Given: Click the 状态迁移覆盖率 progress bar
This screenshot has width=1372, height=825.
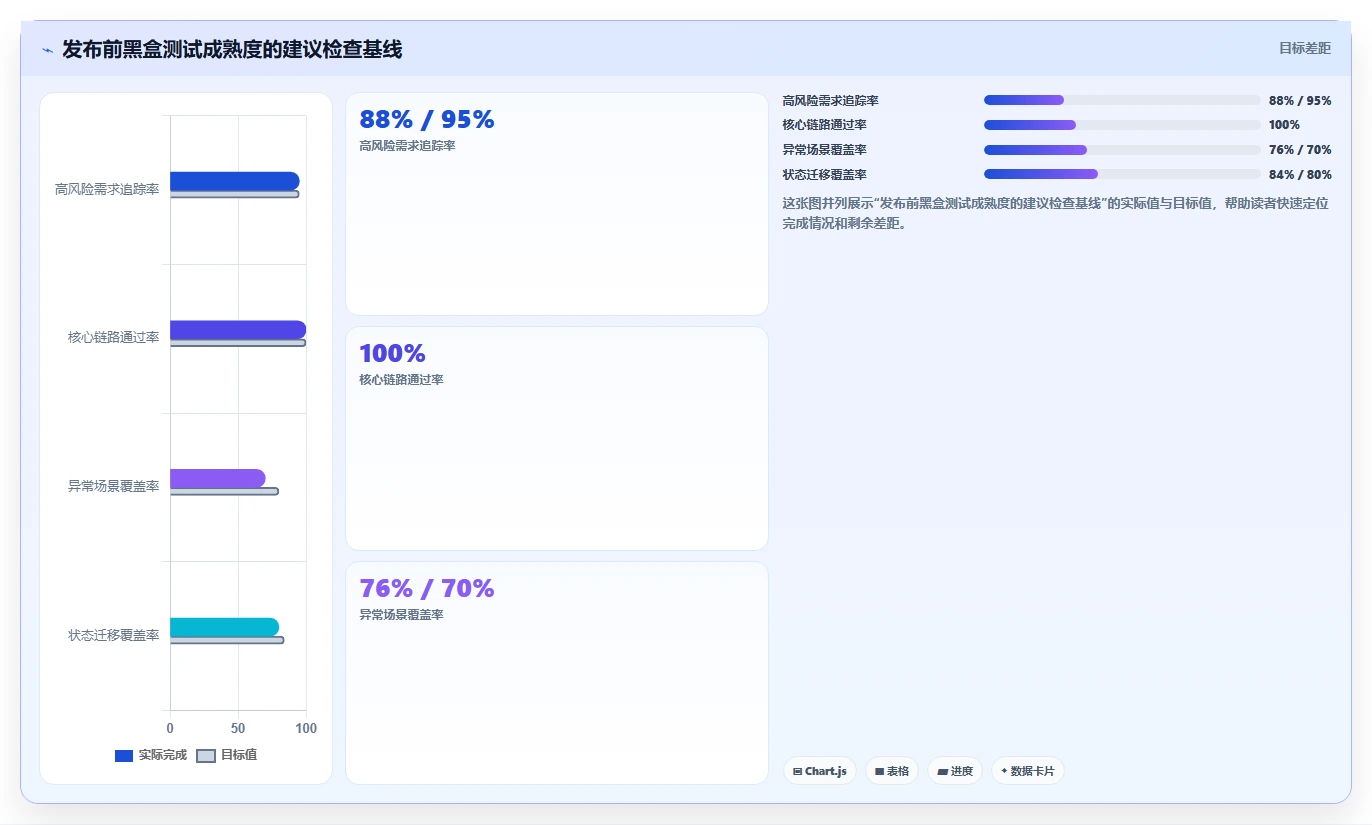Looking at the screenshot, I should (1122, 174).
